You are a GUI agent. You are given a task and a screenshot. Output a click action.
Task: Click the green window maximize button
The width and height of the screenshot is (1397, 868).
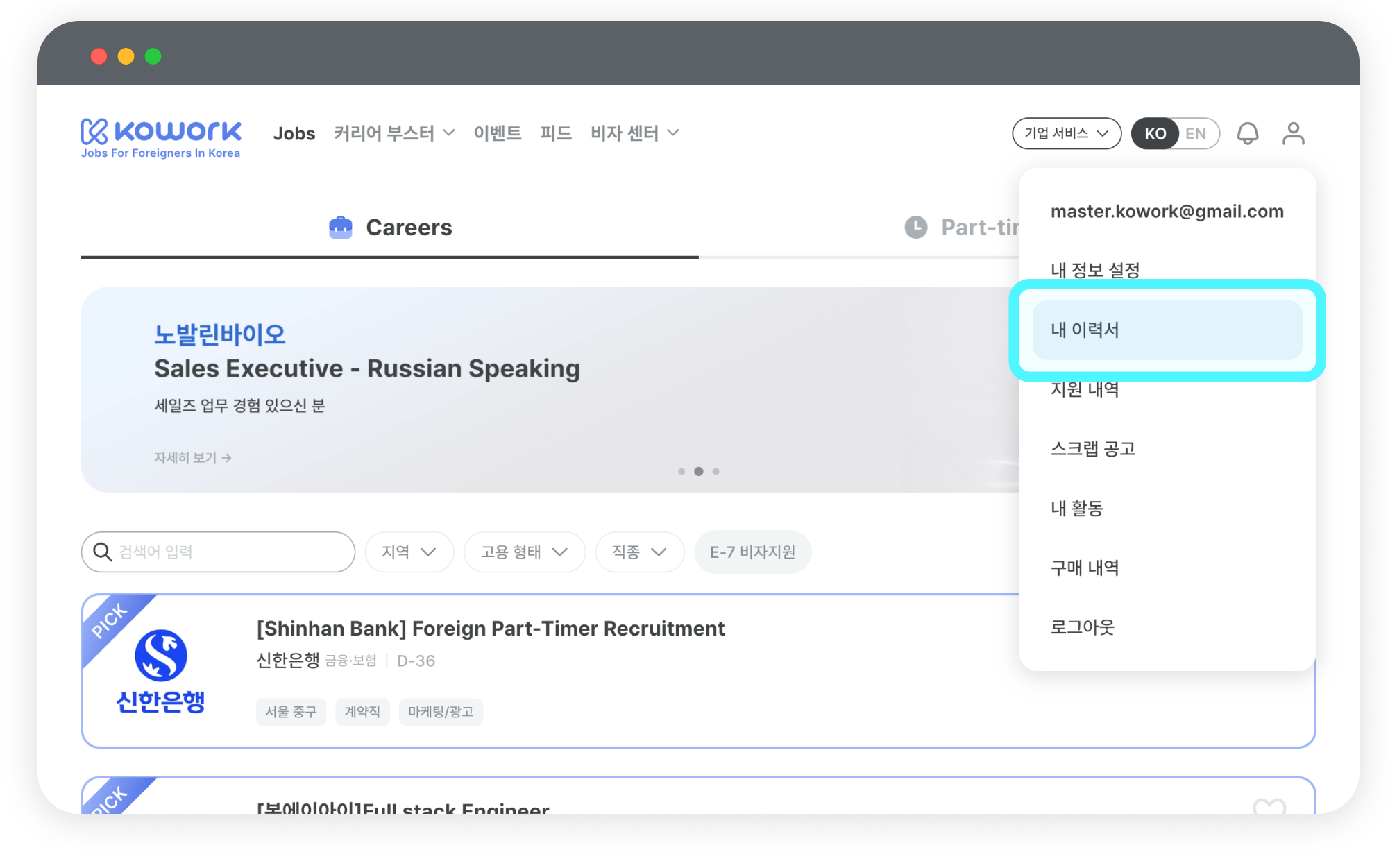pyautogui.click(x=153, y=56)
